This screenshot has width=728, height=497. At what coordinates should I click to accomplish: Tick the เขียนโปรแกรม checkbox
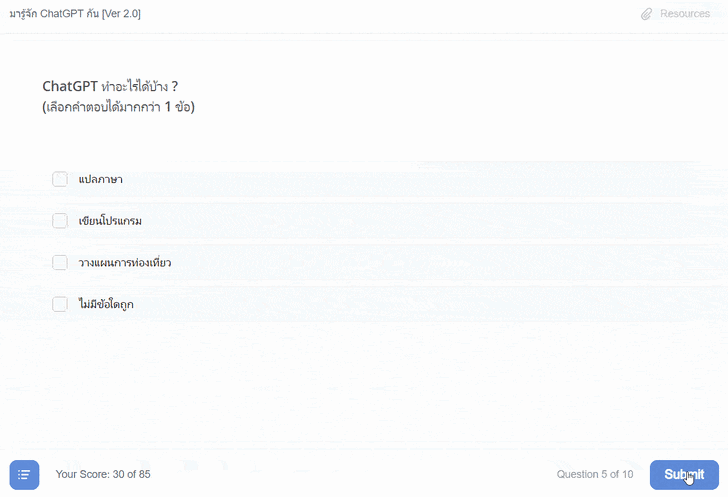[x=60, y=221]
